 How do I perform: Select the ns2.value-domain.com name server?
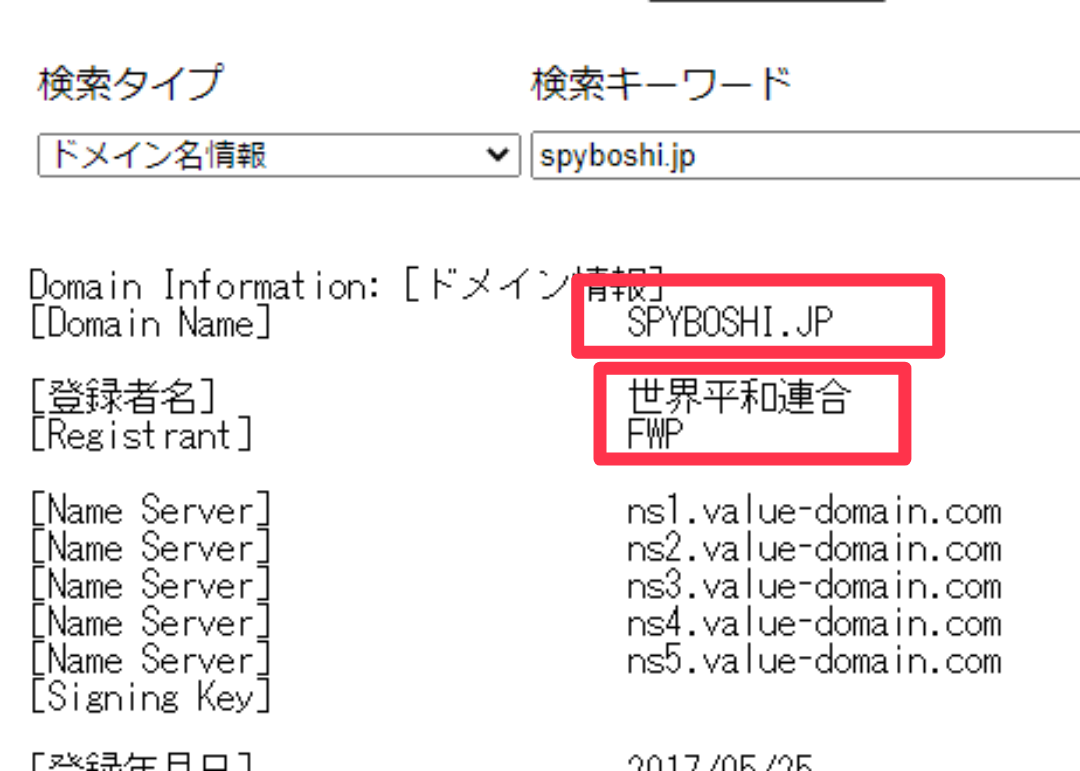pos(814,549)
